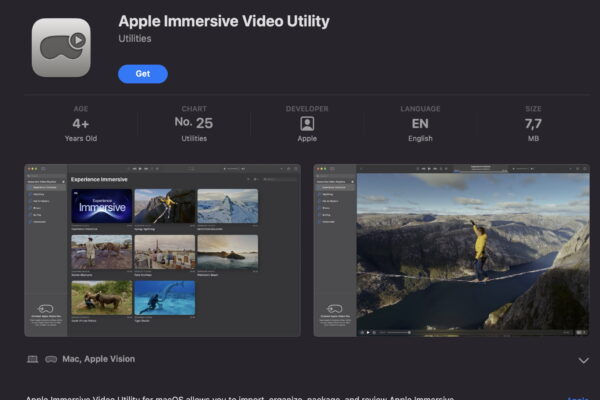Click the Apple Immersive Video Utility app icon
Screen dimensions: 600x400
(61, 47)
